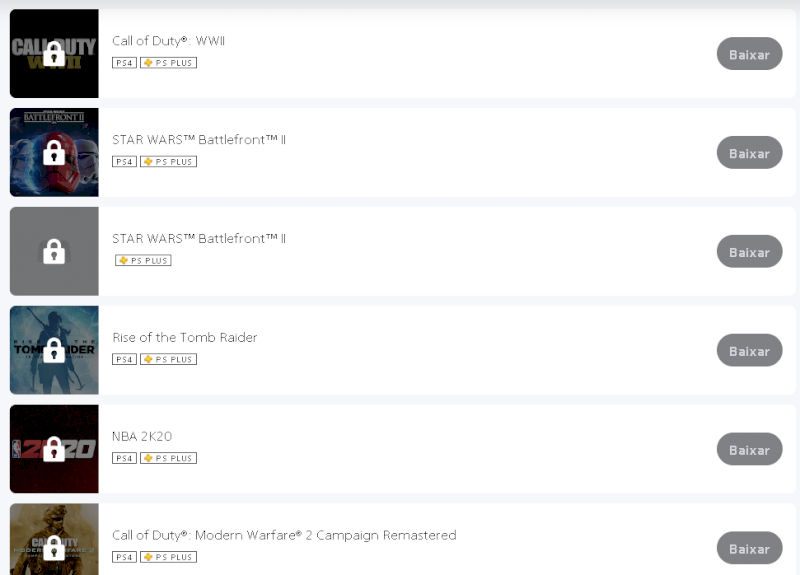Click the PS4 badge under Rise of the Tomb Raider
The width and height of the screenshot is (800, 575).
(x=124, y=359)
